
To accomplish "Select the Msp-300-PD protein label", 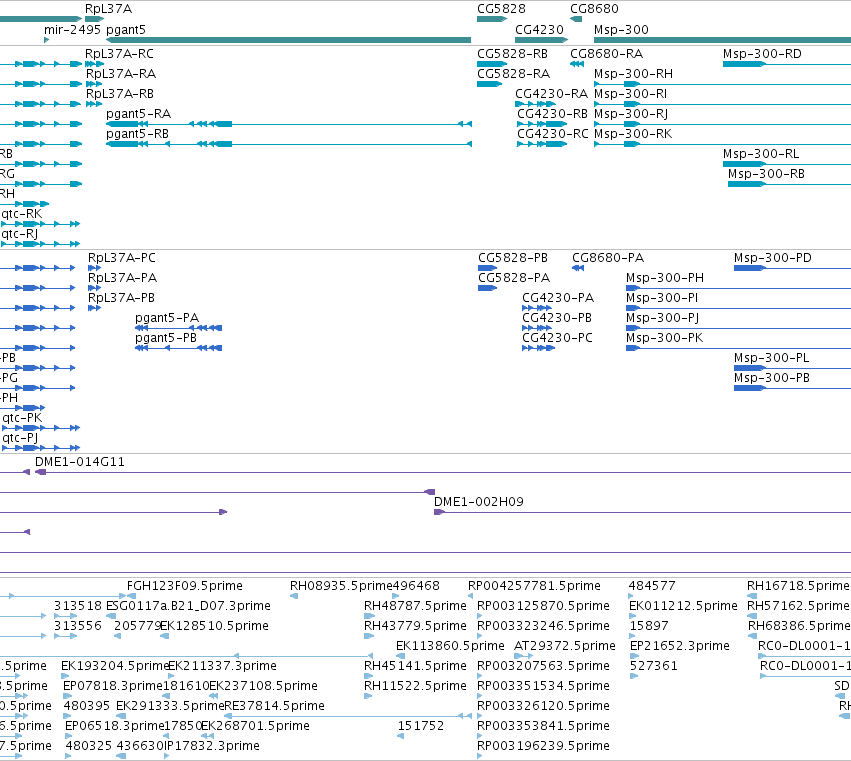I will (773, 258).
